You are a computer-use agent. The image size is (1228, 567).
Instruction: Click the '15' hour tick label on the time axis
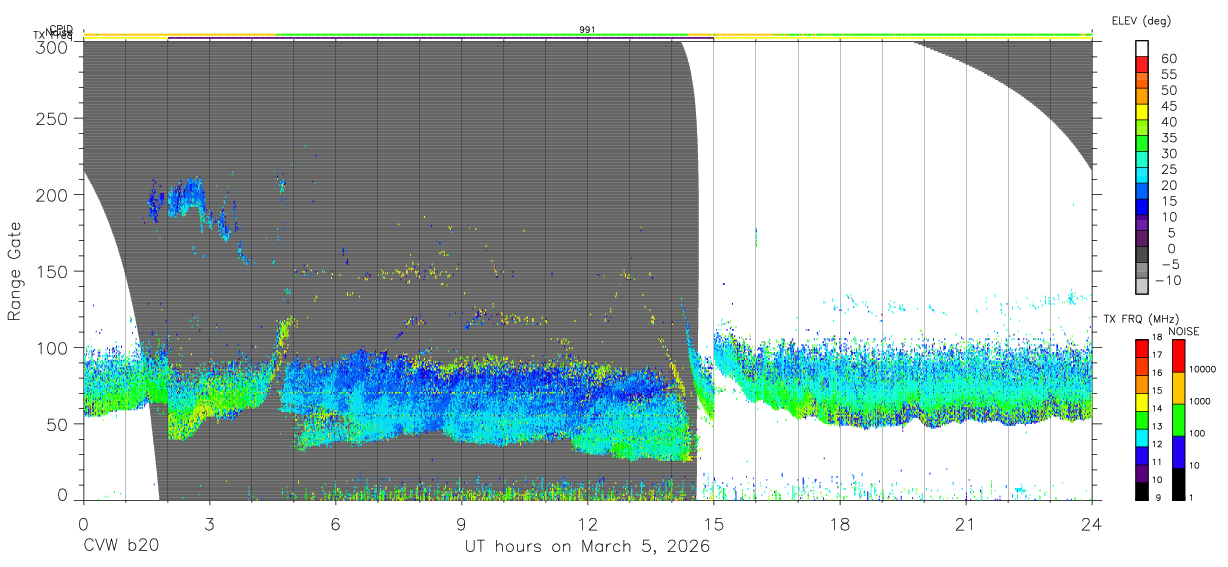click(714, 524)
